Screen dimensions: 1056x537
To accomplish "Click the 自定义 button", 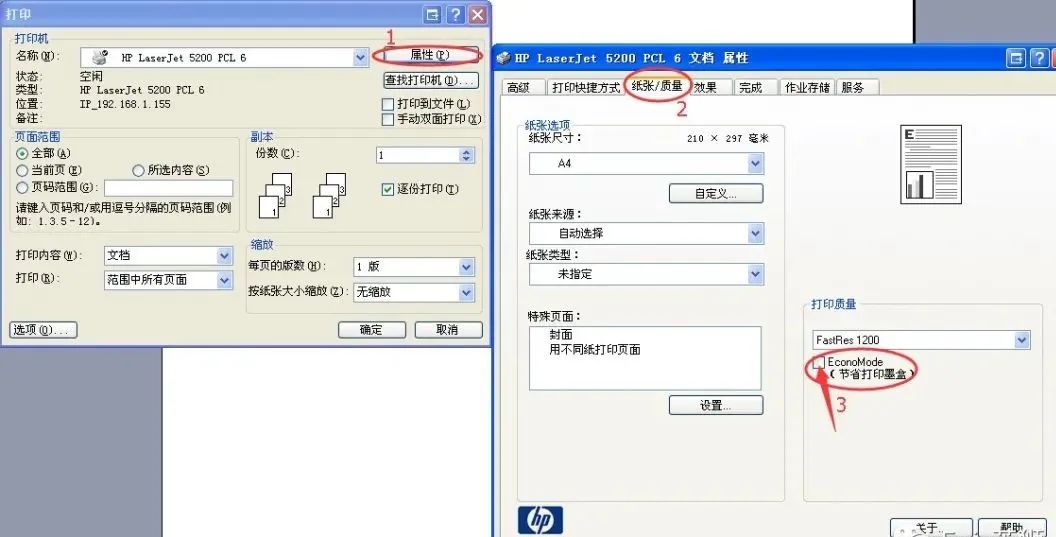I will (x=716, y=193).
